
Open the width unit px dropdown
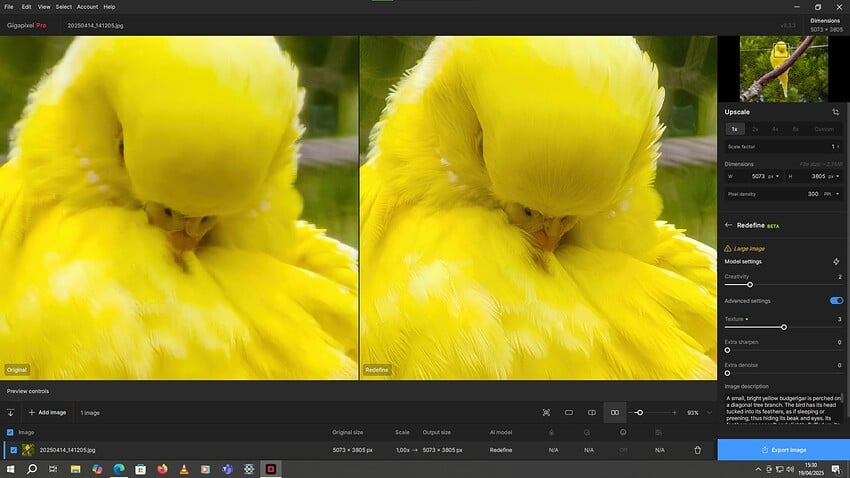point(773,176)
